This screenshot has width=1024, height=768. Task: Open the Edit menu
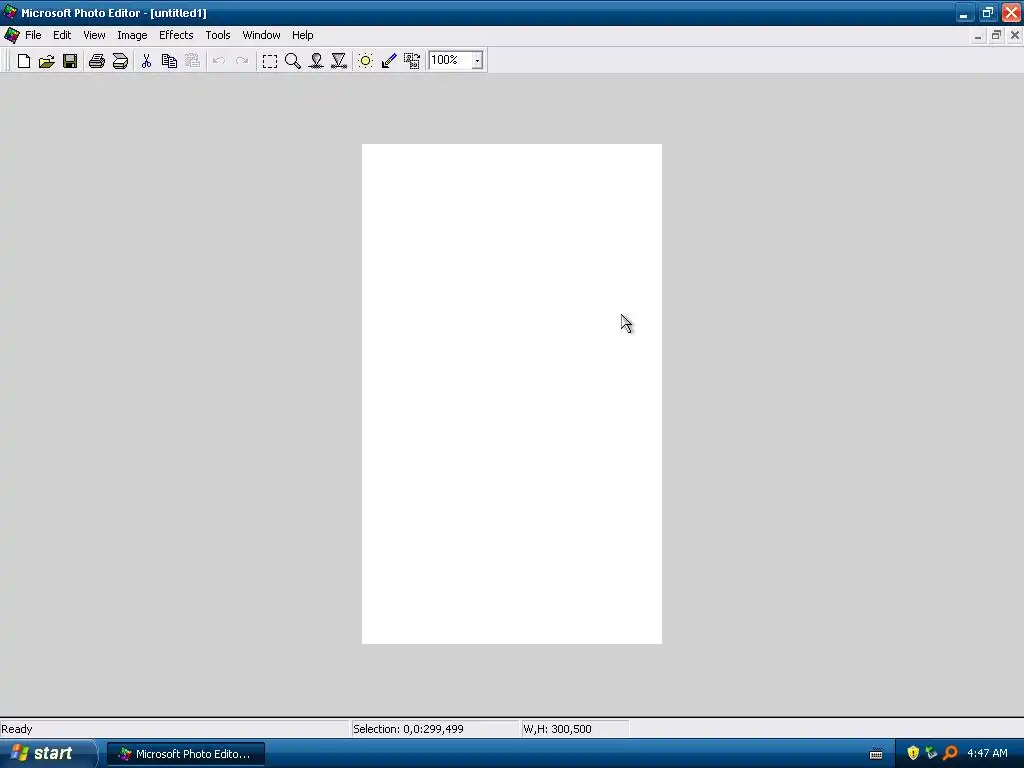click(62, 35)
